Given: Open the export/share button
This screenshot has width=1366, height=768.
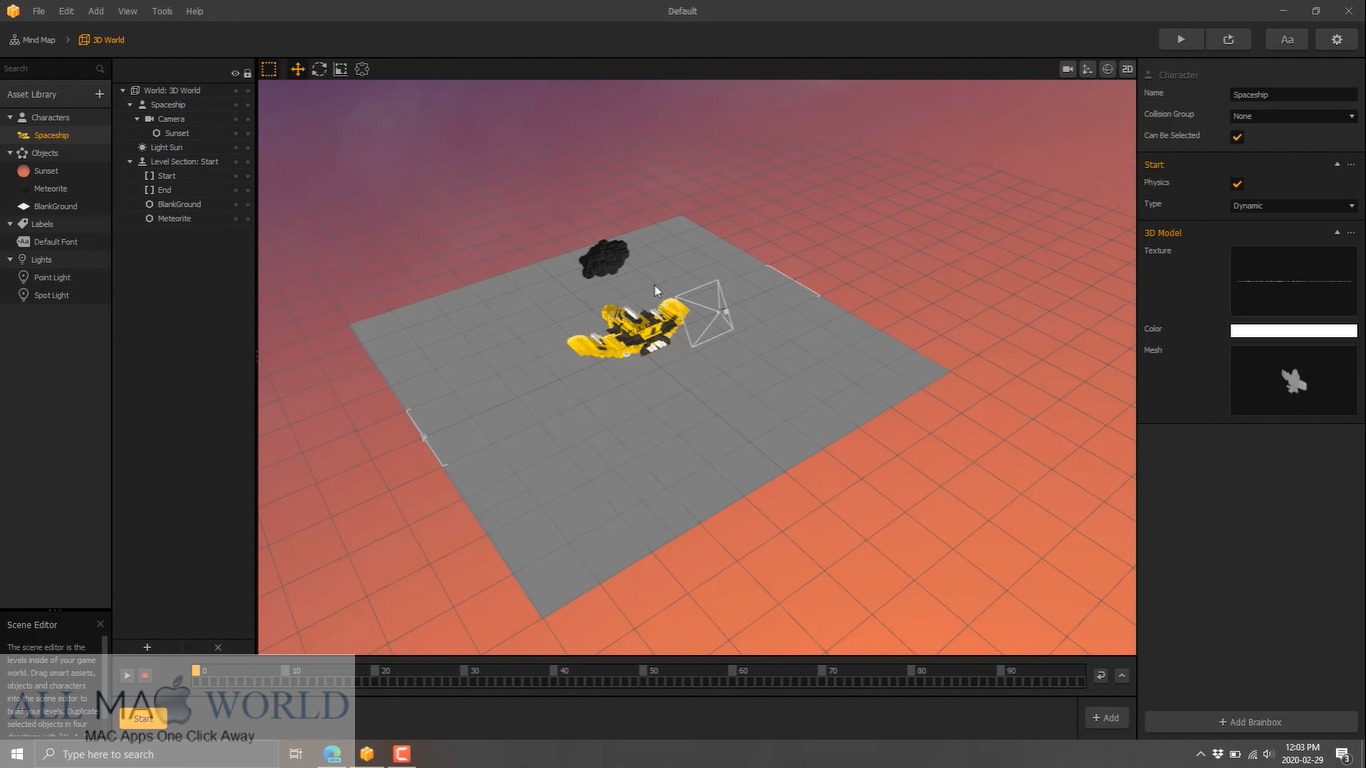Looking at the screenshot, I should (x=1228, y=39).
